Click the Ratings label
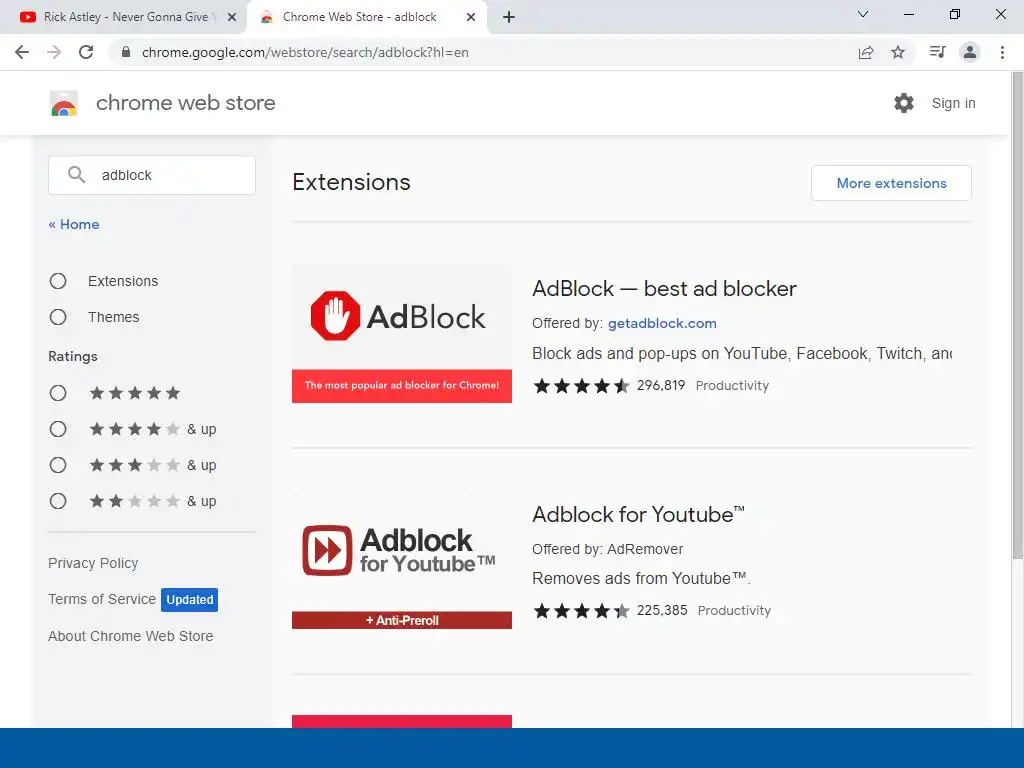The width and height of the screenshot is (1024, 768). [72, 356]
